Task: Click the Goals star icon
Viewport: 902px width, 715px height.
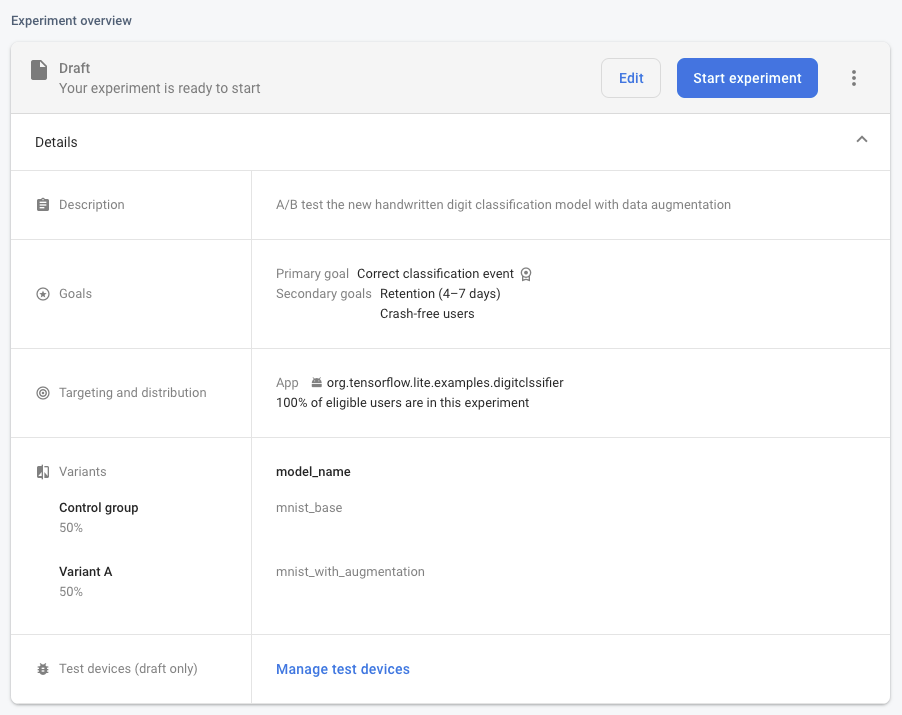Action: [43, 294]
